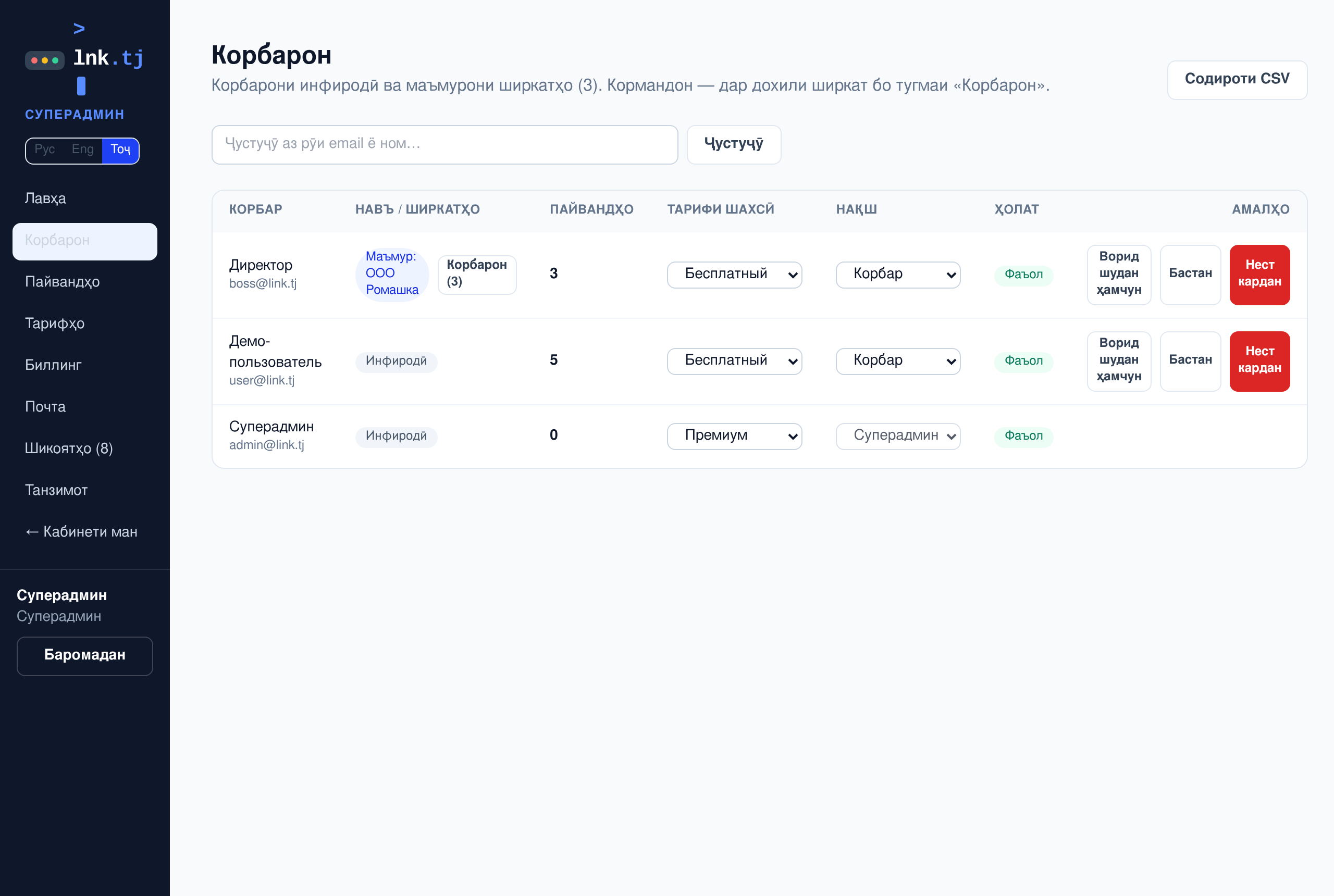Click the Корбарон page heading

coord(271,55)
